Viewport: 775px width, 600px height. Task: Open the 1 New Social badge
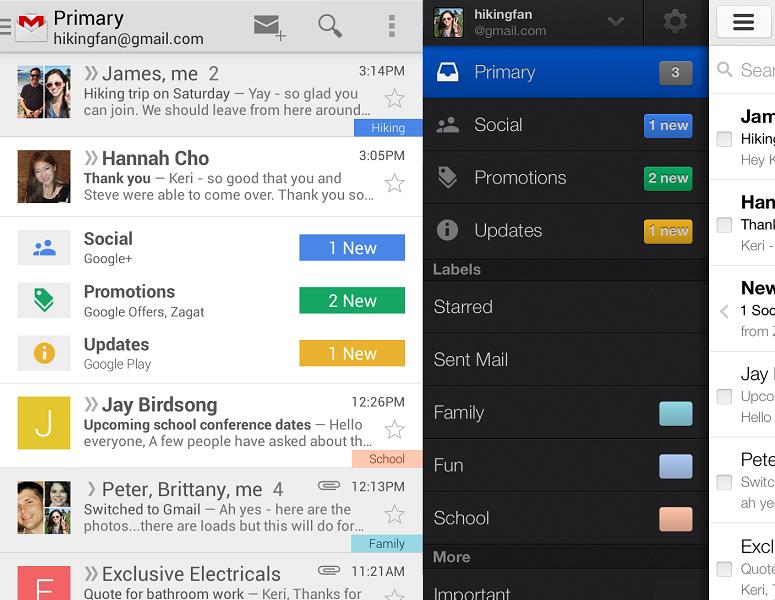(352, 247)
